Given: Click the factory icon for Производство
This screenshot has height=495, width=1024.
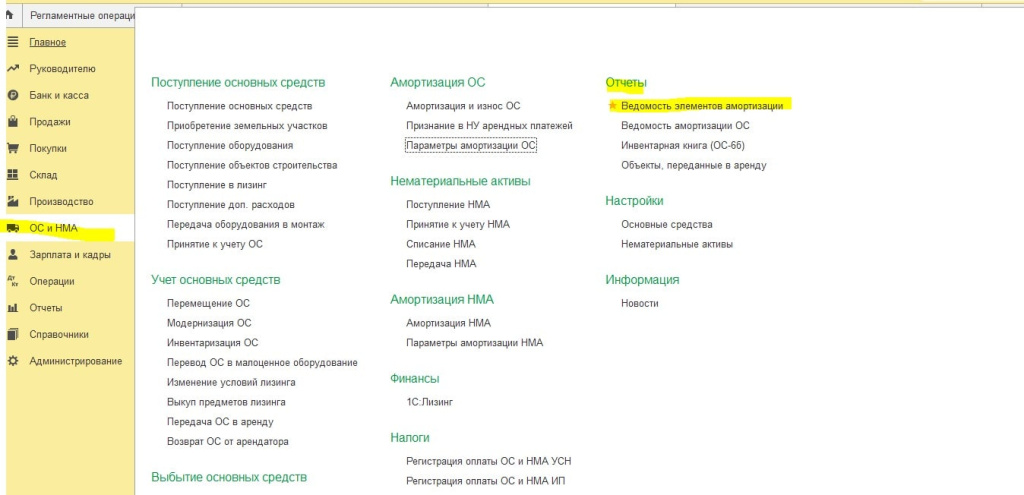Looking at the screenshot, I should (x=13, y=201).
